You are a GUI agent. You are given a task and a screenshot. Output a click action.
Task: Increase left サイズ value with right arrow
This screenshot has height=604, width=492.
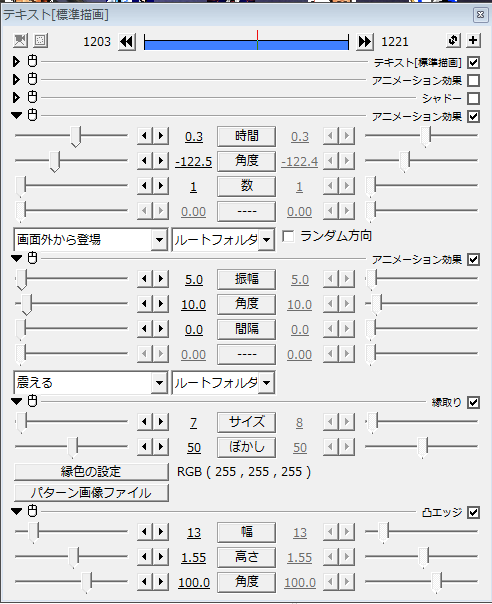[161, 422]
